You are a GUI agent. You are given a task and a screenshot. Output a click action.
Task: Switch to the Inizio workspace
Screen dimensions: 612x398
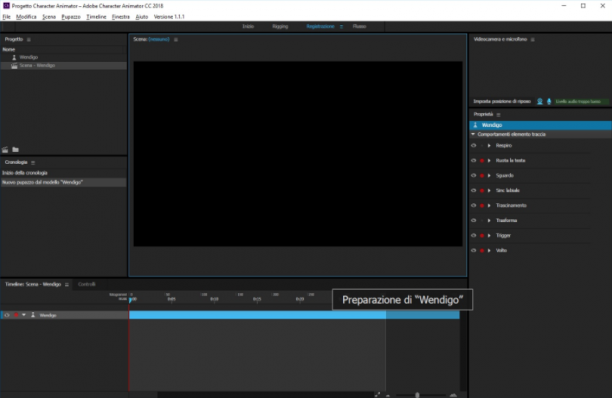click(x=248, y=27)
